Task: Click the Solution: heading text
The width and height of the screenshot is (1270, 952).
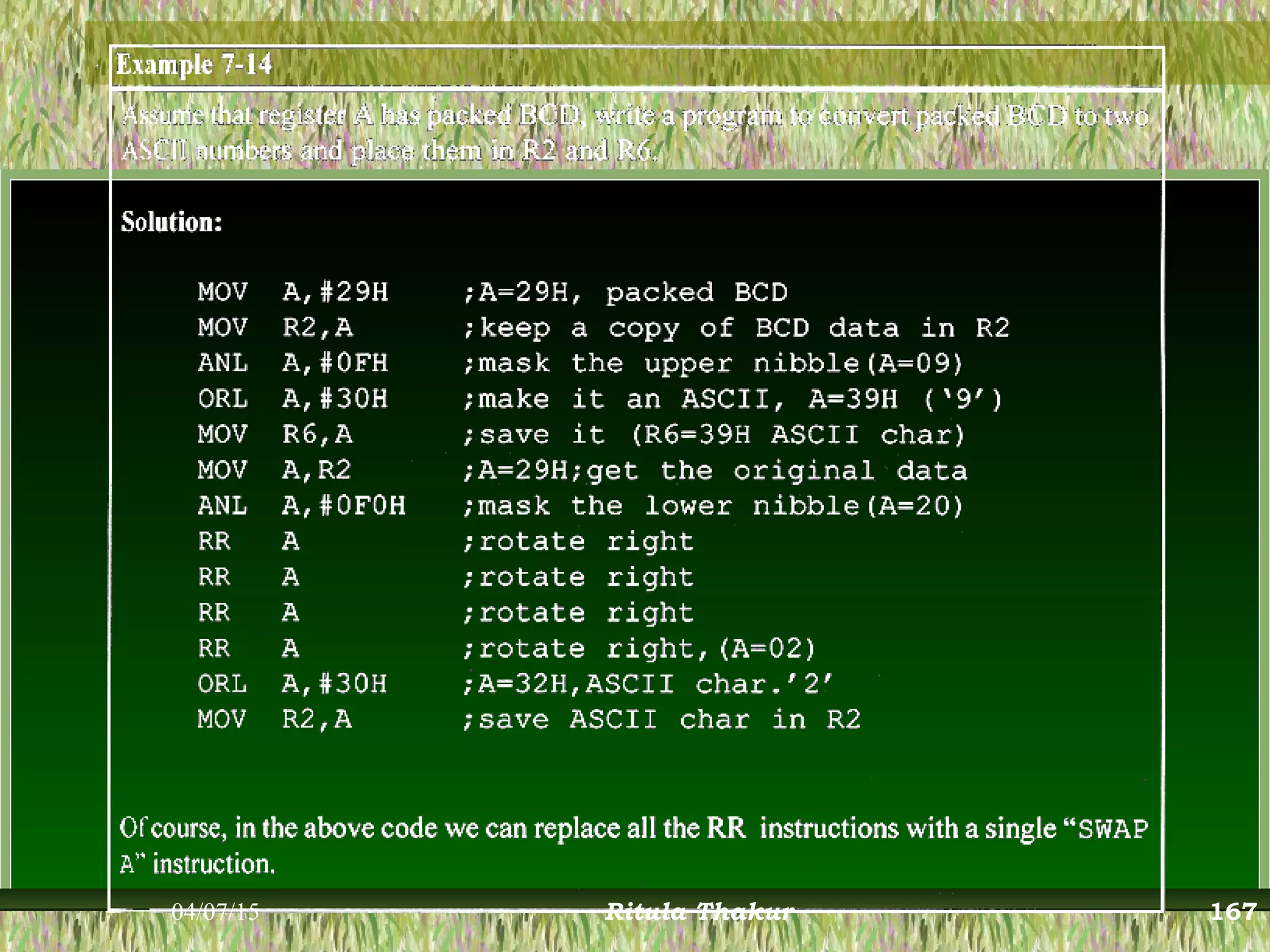Action: coord(172,222)
